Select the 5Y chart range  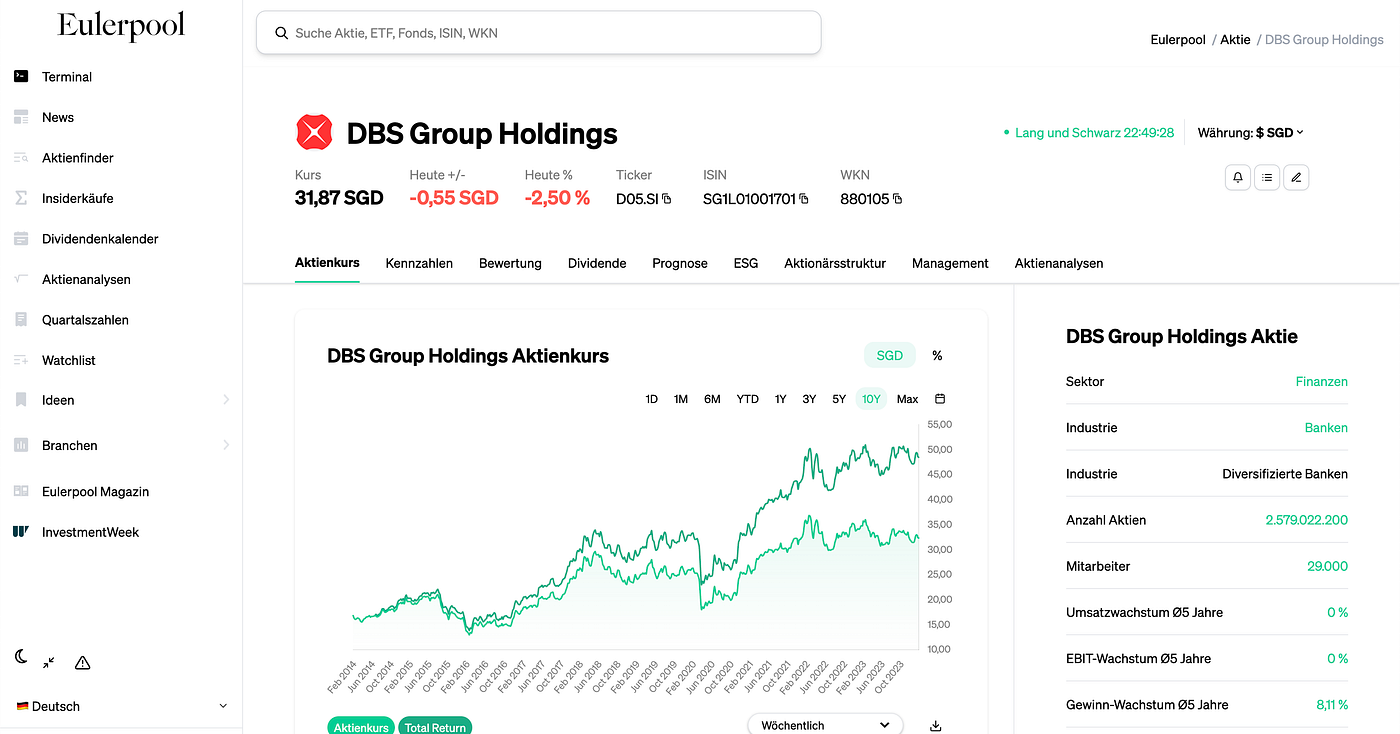point(839,399)
